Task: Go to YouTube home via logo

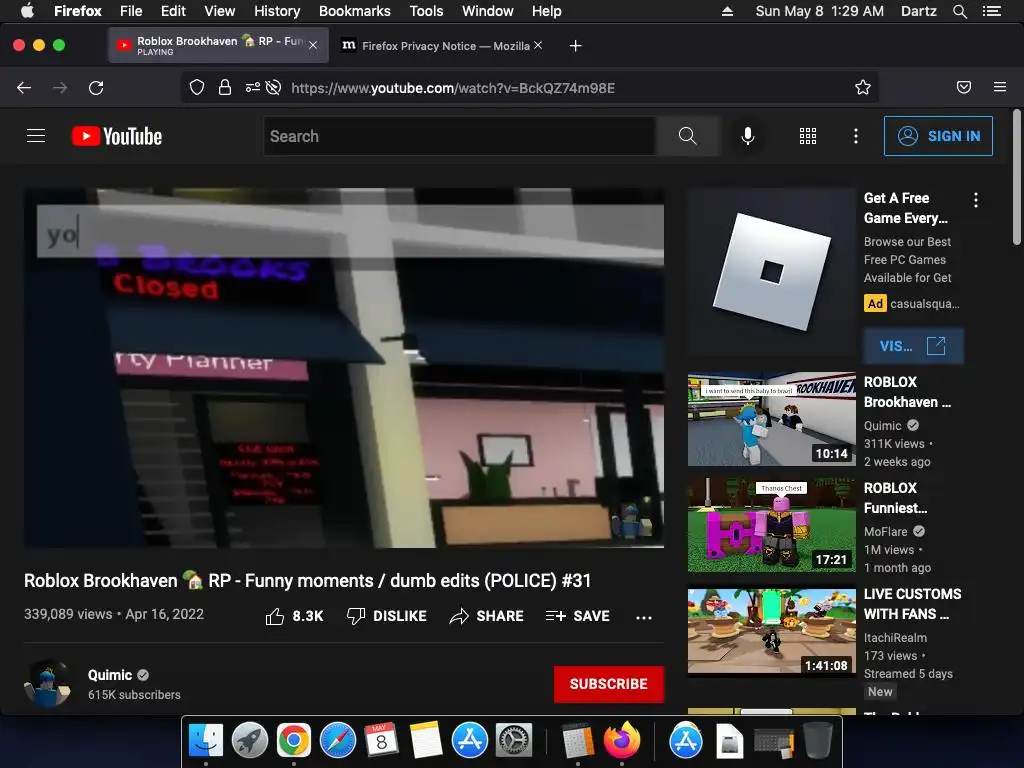Action: pyautogui.click(x=117, y=136)
